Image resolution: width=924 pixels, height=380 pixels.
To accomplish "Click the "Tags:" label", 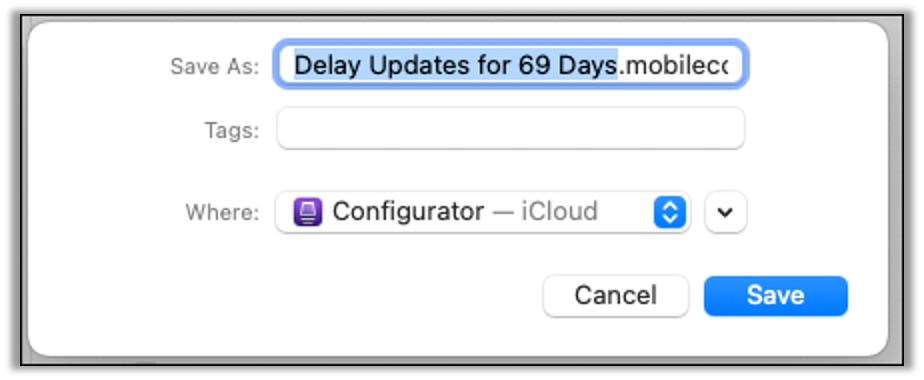I will pyautogui.click(x=232, y=130).
